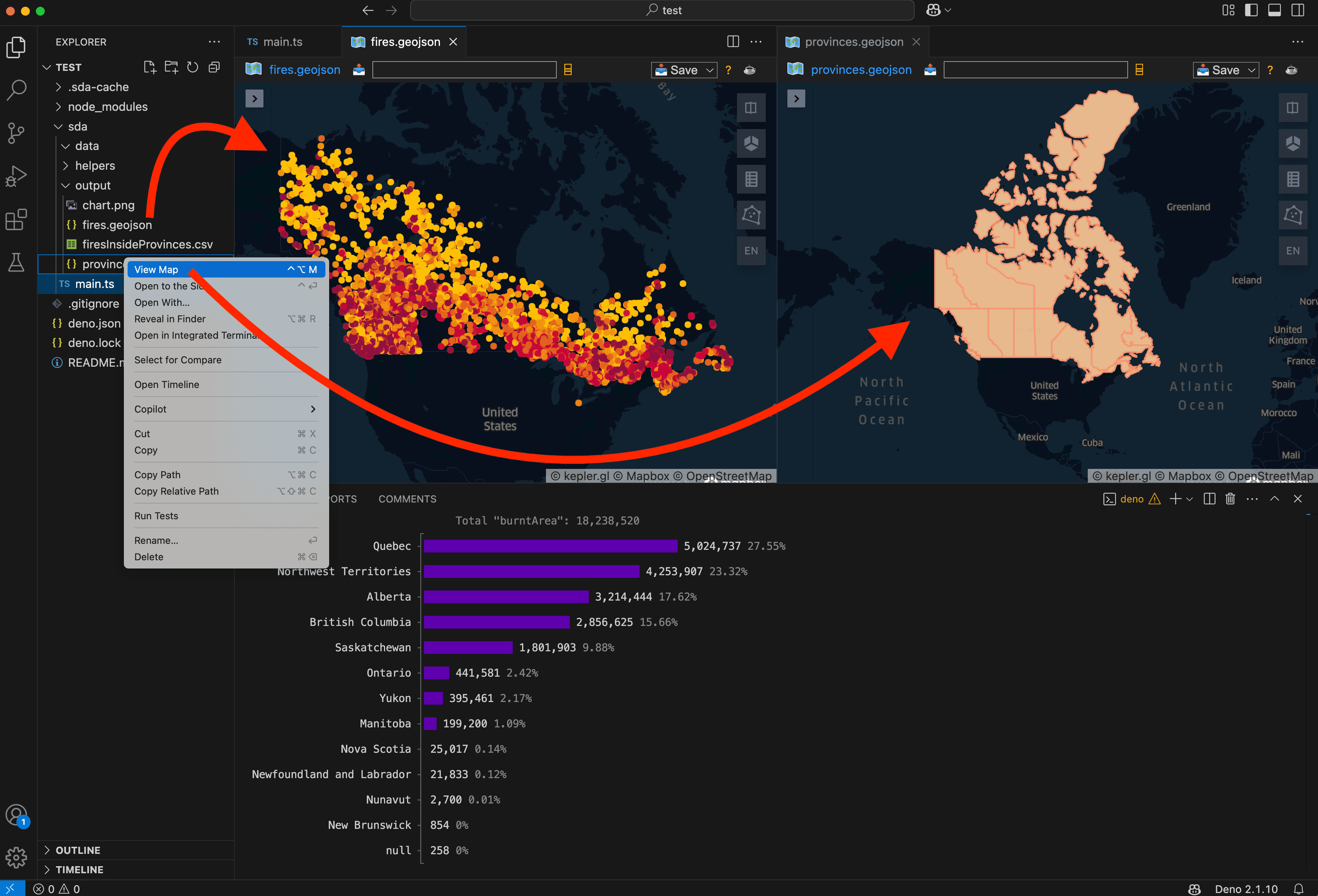Expand side panel in fires map
The height and width of the screenshot is (896, 1318).
[254, 99]
